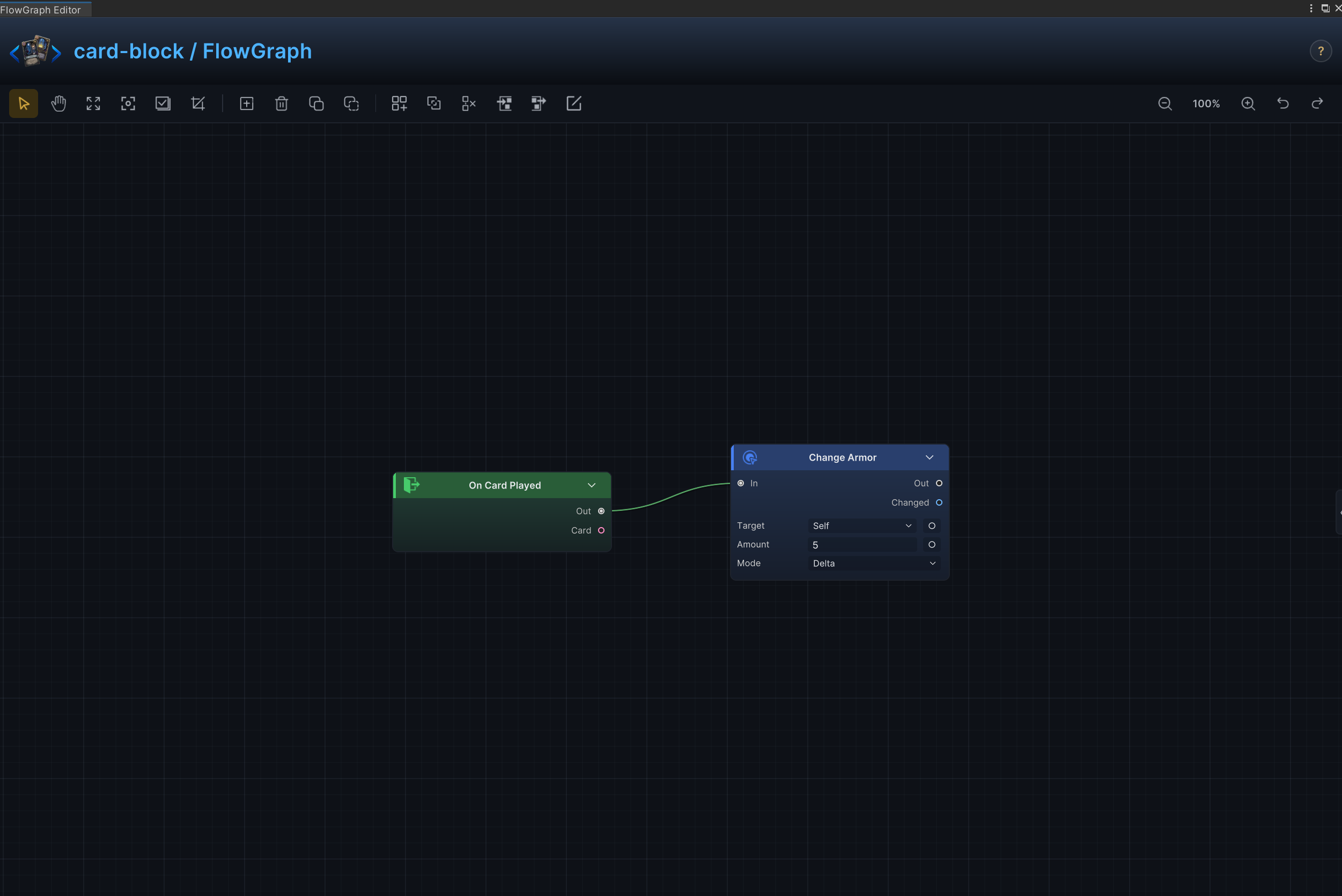Click the add node plus icon
The height and width of the screenshot is (896, 1342).
coord(246,103)
